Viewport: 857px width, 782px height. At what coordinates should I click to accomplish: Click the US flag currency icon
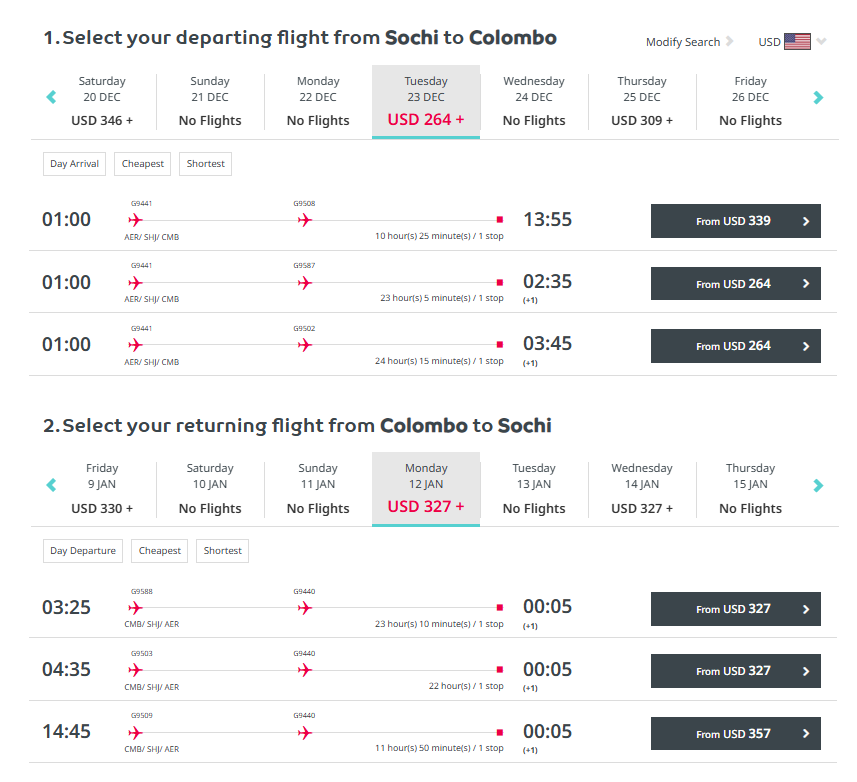point(797,42)
